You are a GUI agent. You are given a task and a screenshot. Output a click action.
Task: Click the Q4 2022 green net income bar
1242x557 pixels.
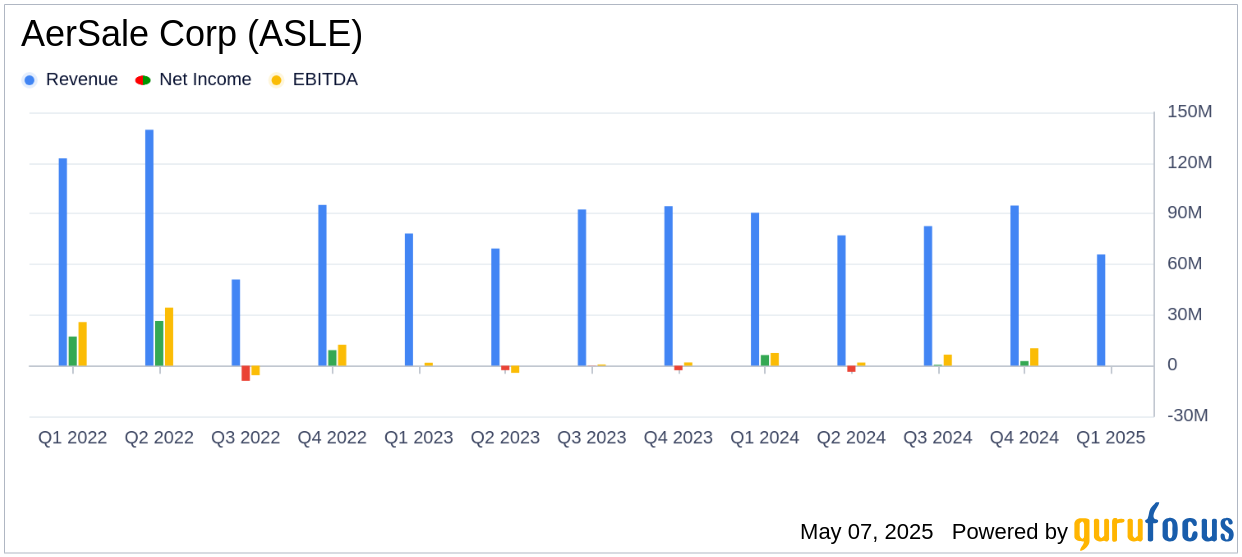[x=332, y=358]
